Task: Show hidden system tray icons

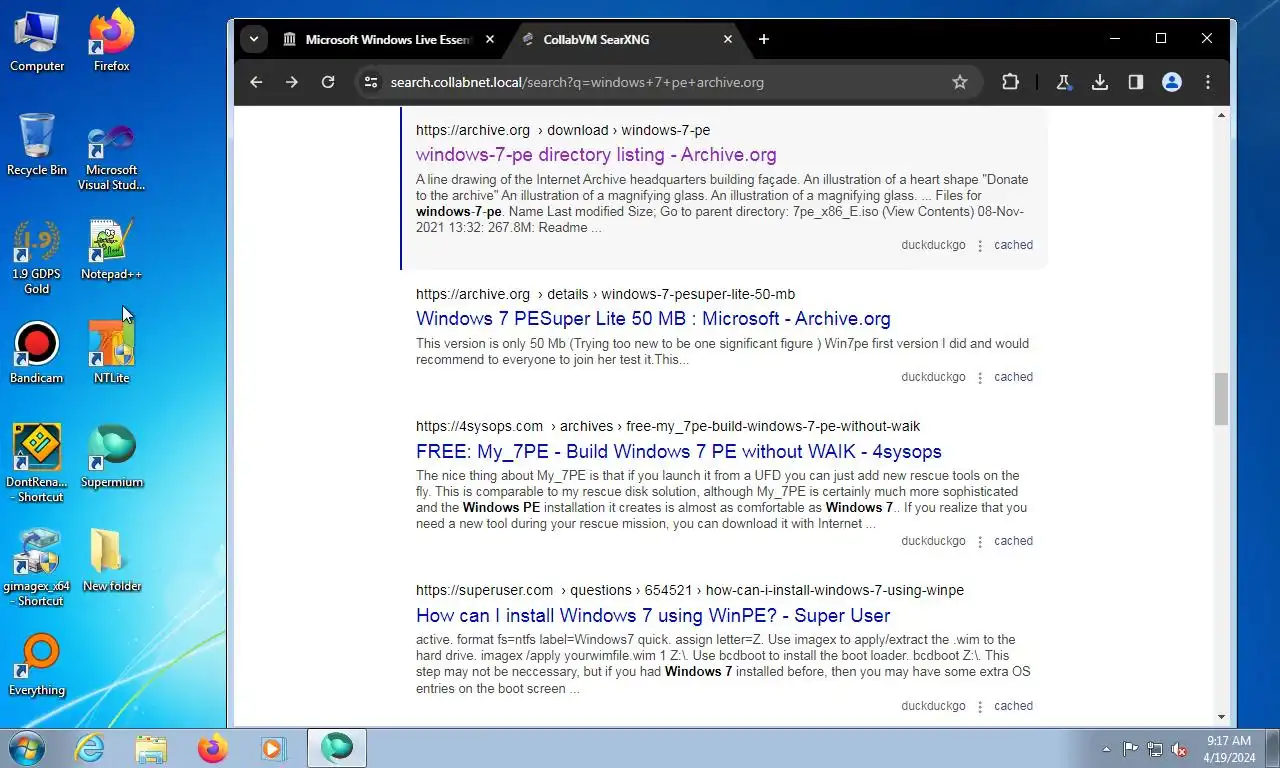Action: (x=1106, y=749)
